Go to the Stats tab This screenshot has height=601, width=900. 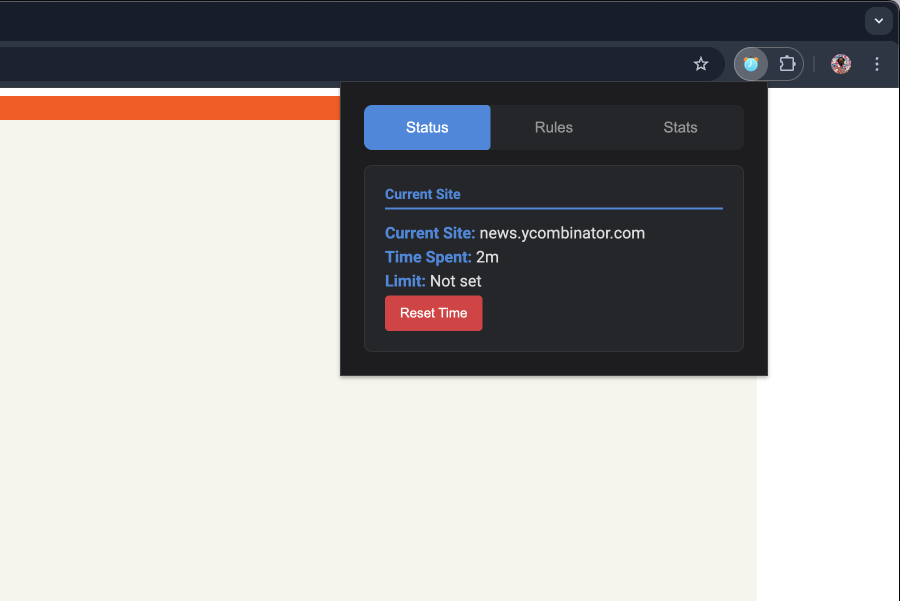[680, 127]
